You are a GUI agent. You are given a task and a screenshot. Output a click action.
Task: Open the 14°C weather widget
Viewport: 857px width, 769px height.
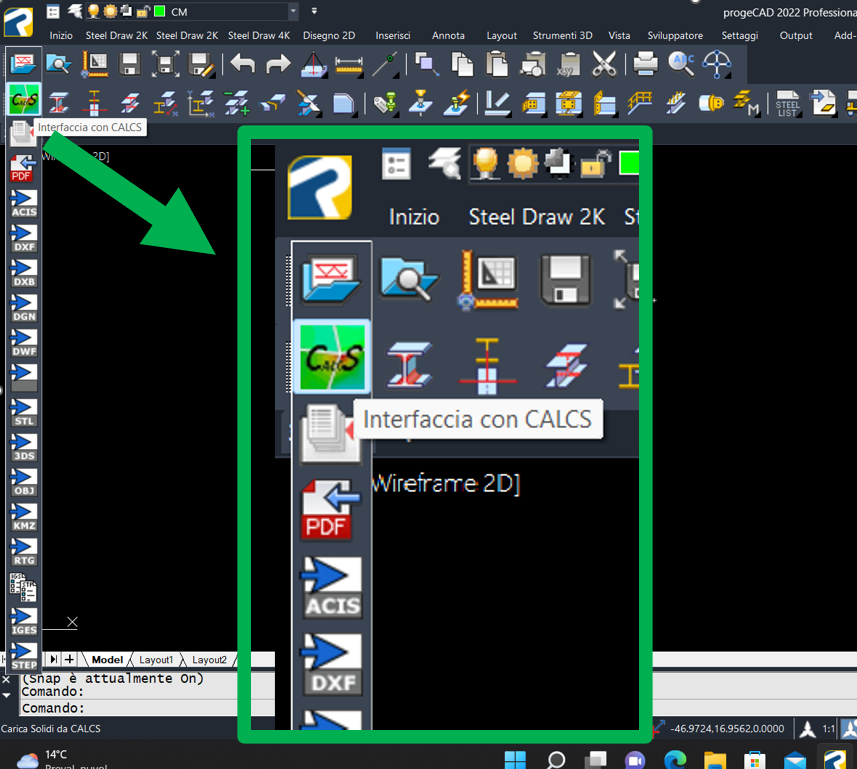tap(61, 759)
